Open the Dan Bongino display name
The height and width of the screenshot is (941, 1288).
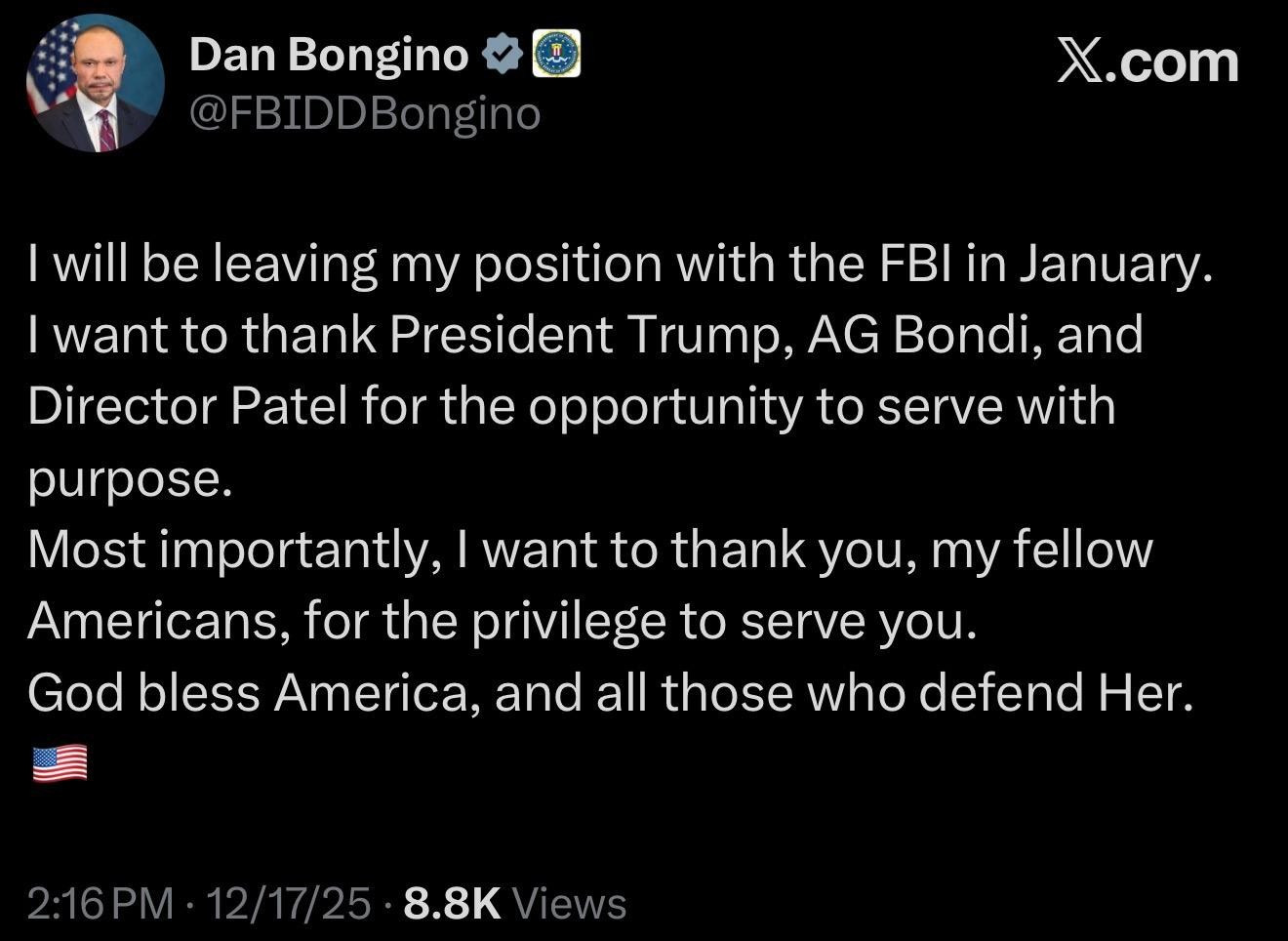329,55
